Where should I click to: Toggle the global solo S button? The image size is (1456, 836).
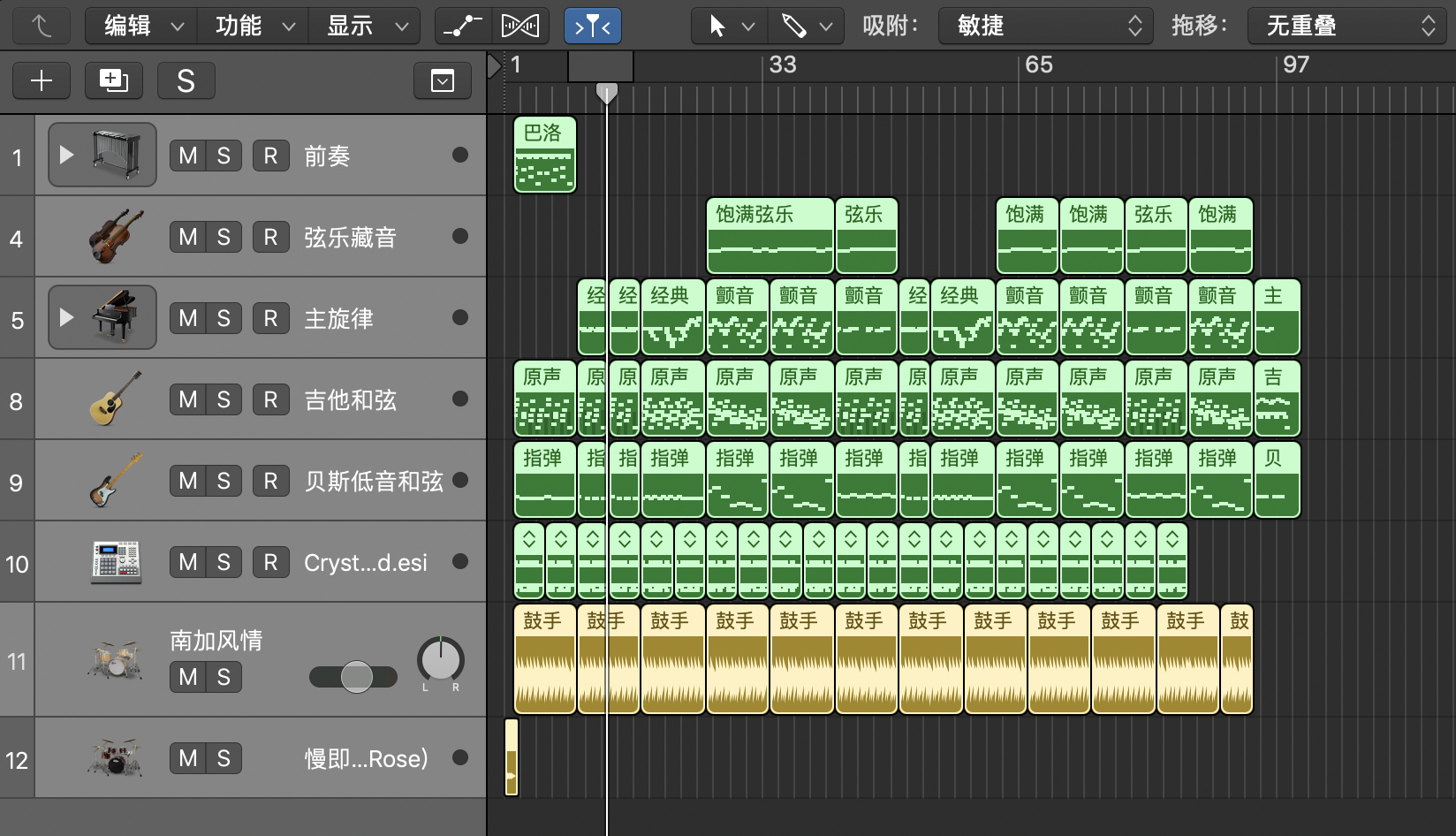(186, 80)
